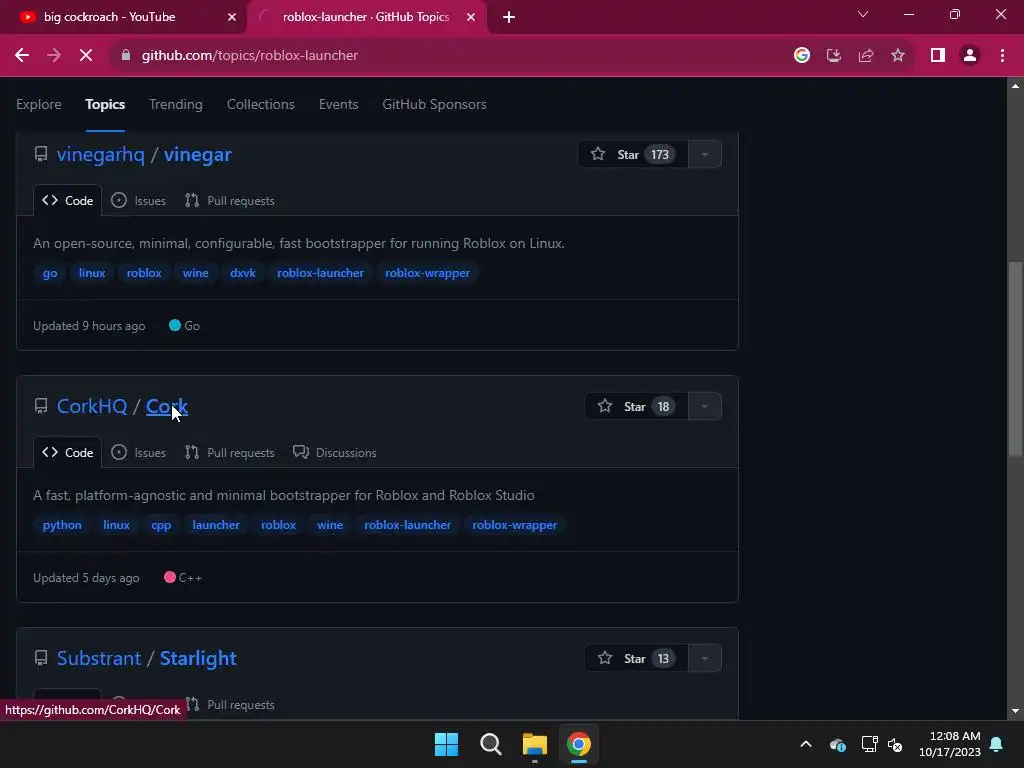Viewport: 1024px width, 768px height.
Task: Click the python topic tag
Action: (62, 525)
